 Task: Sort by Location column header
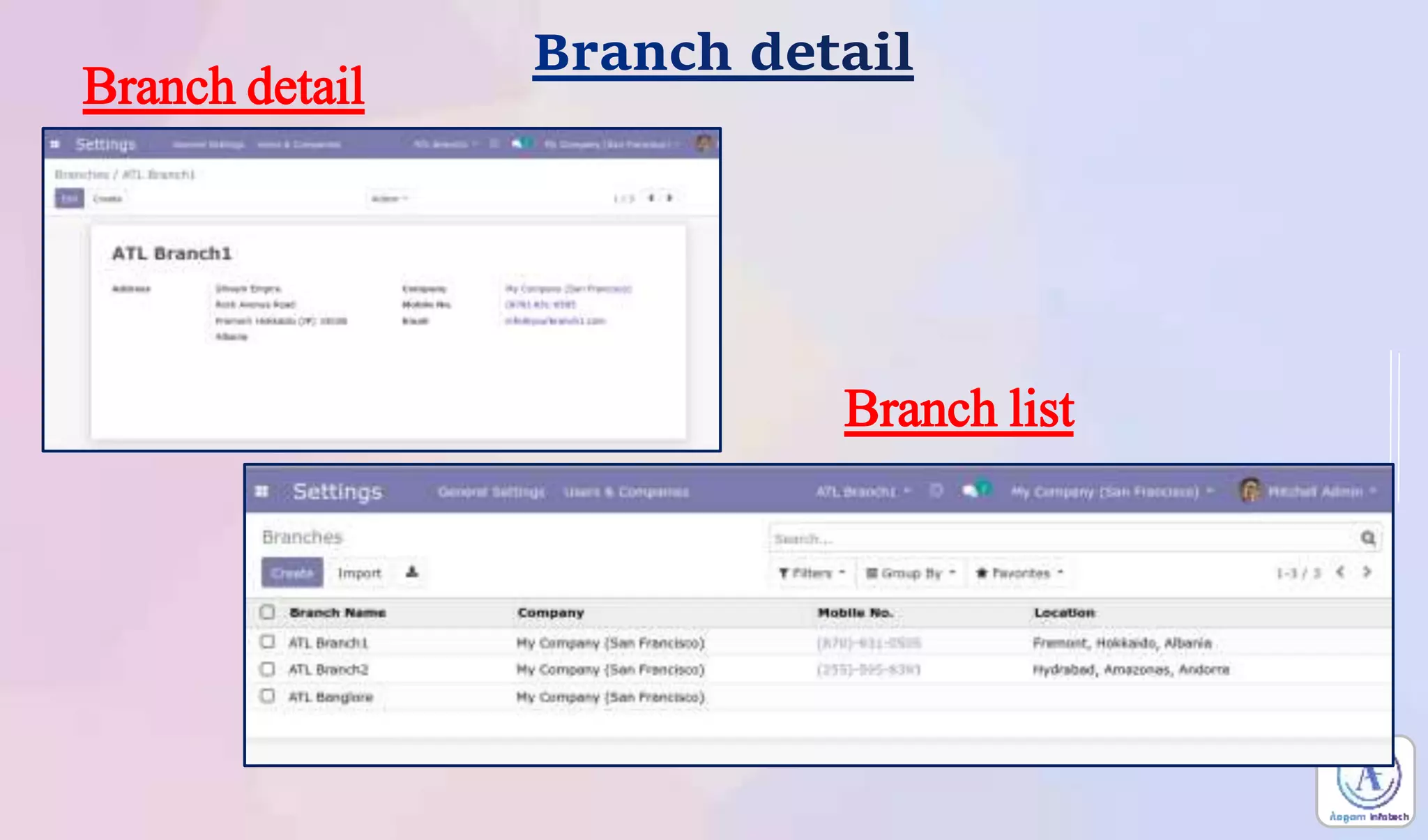coord(1064,612)
